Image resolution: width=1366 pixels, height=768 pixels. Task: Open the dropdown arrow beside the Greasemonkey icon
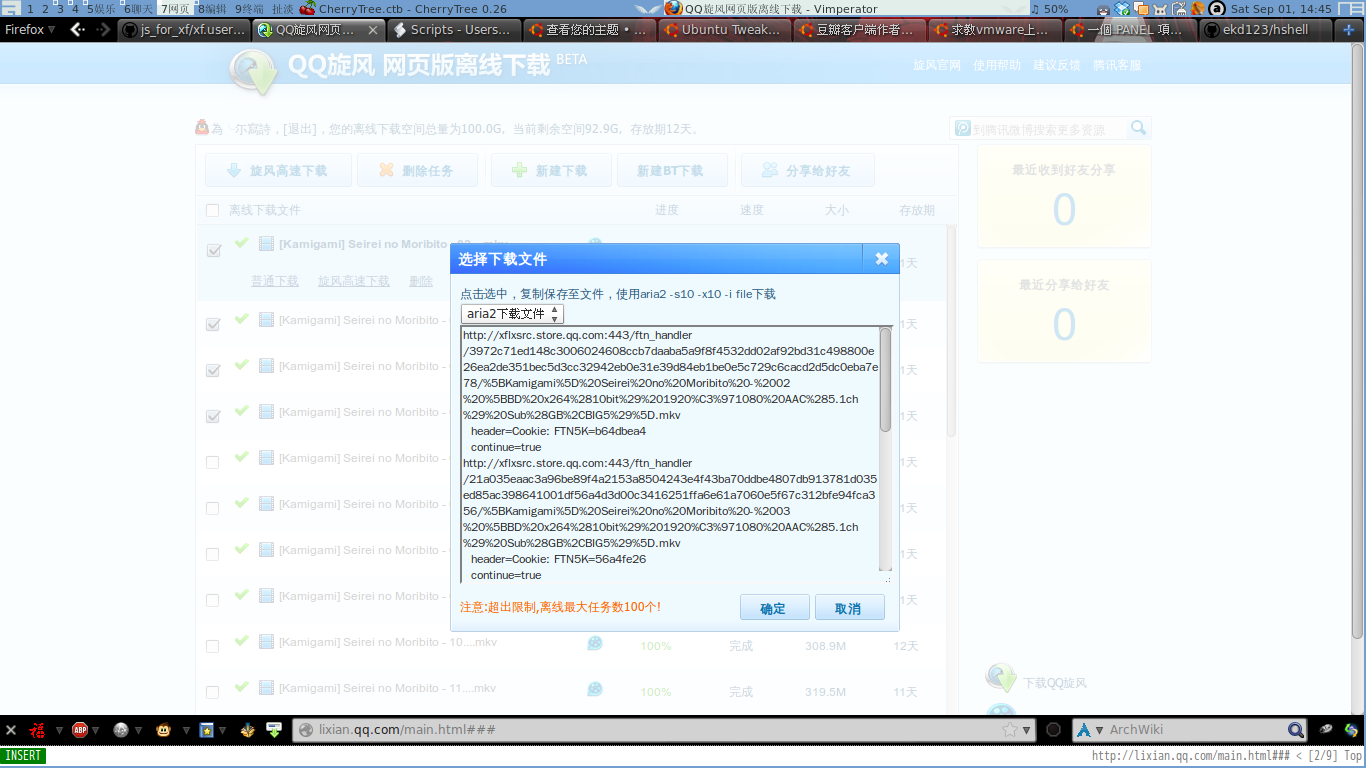point(184,730)
